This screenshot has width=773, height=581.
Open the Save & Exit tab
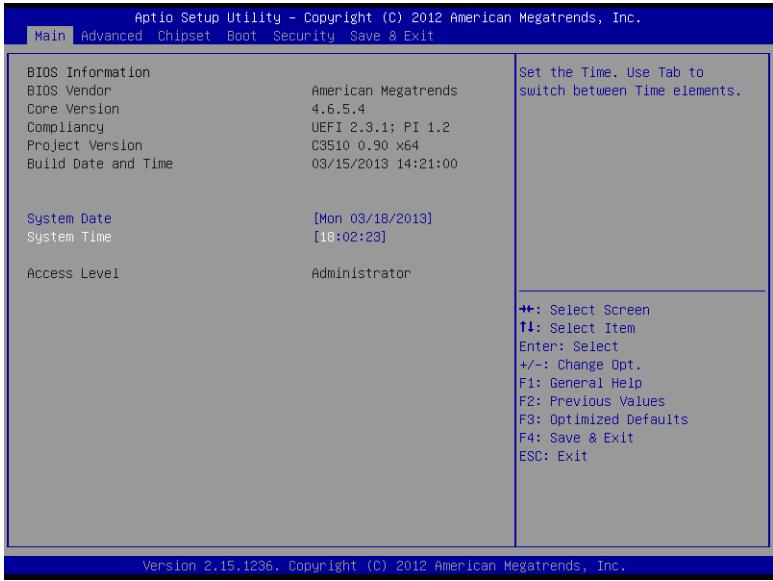pyautogui.click(x=392, y=36)
